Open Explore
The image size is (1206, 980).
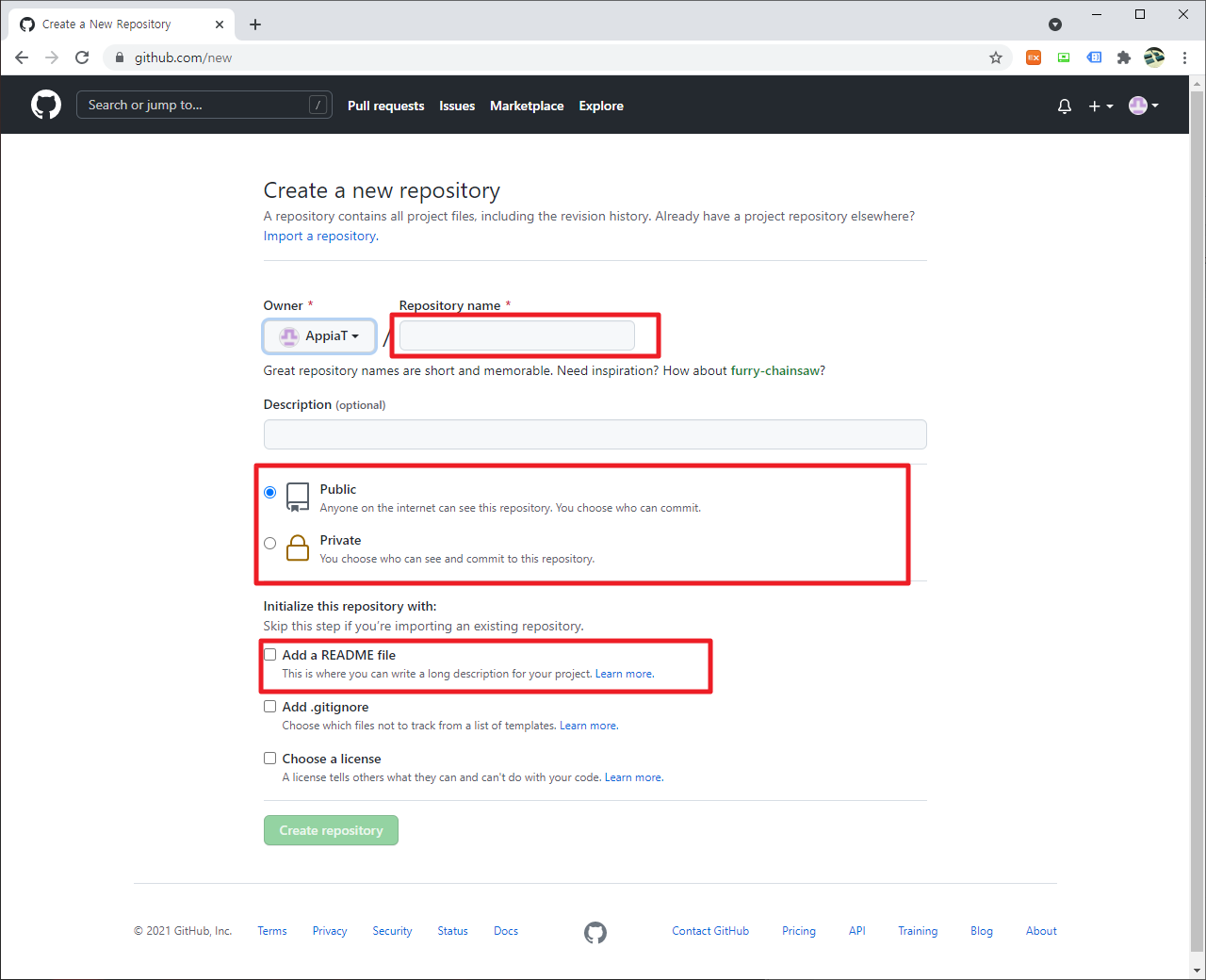(601, 106)
